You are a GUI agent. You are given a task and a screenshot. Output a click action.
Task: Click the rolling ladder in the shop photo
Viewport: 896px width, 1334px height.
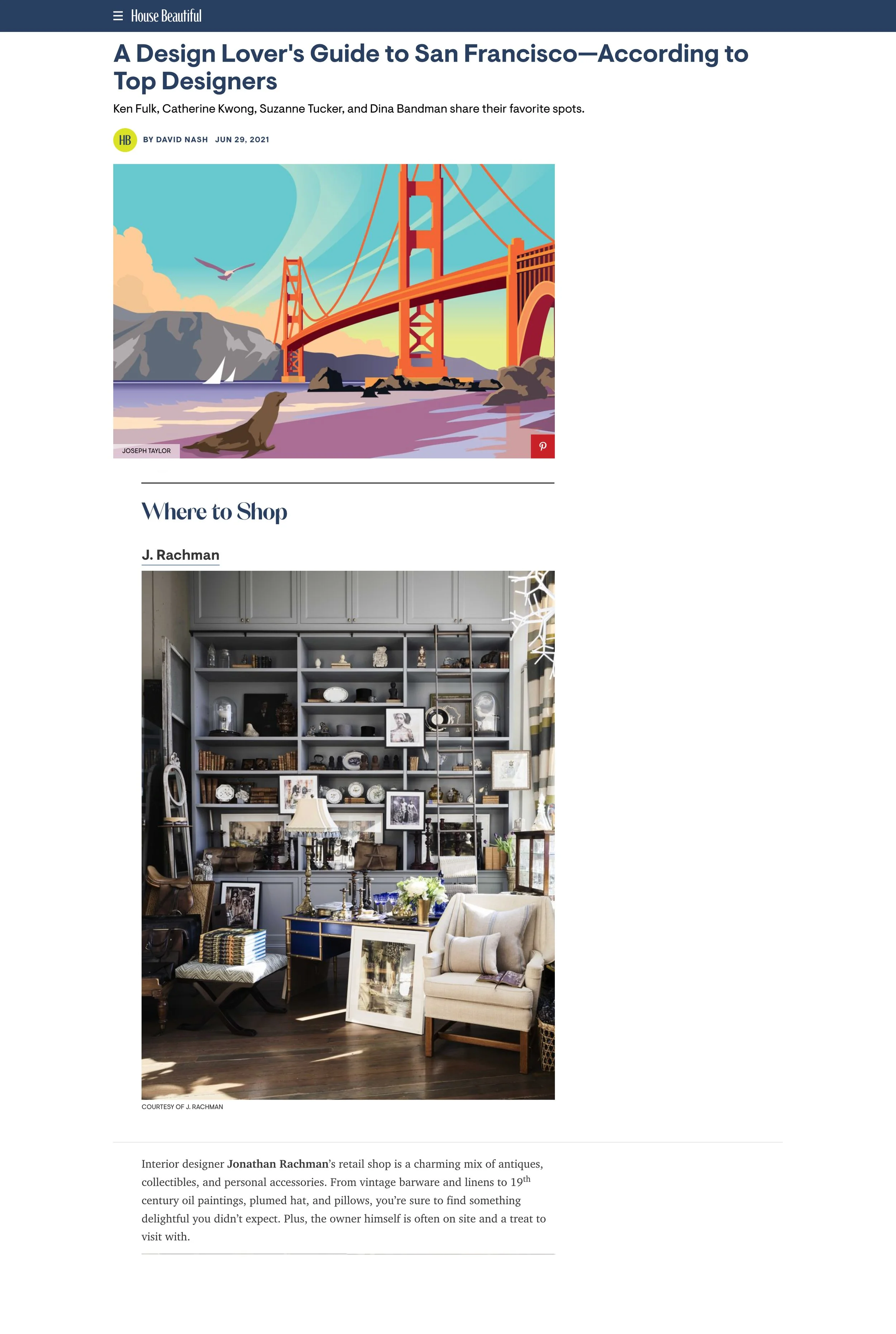454,749
